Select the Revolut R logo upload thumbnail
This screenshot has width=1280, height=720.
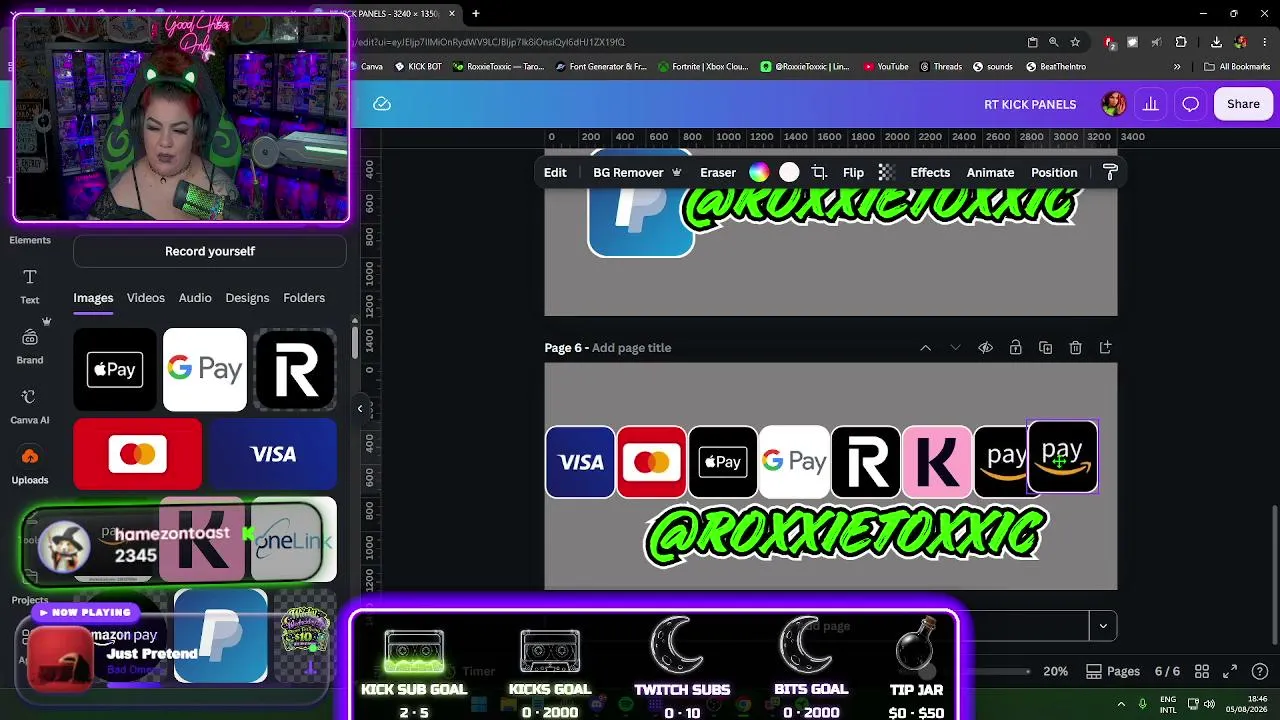[x=295, y=369]
